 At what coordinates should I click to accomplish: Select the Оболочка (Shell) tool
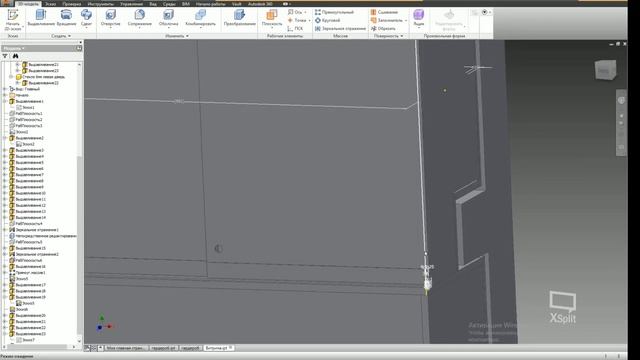coord(168,18)
